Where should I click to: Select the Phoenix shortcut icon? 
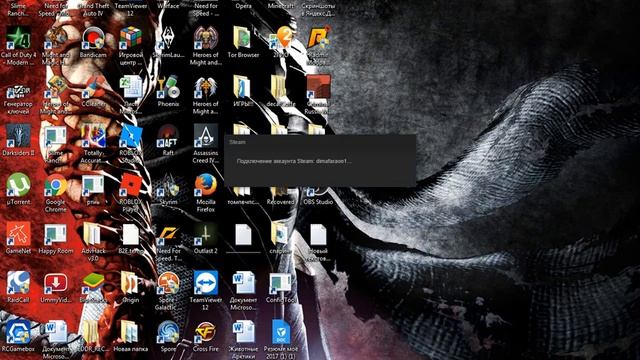point(168,88)
